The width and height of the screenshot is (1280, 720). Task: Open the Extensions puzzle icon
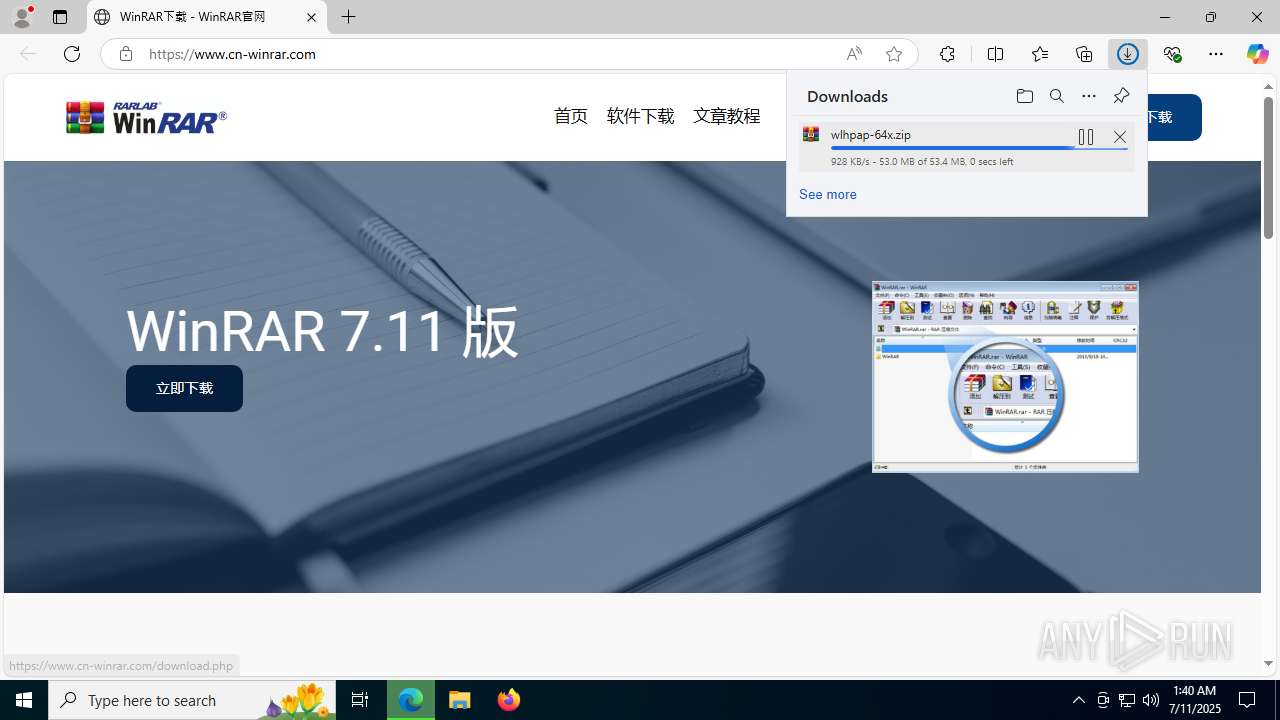947,54
